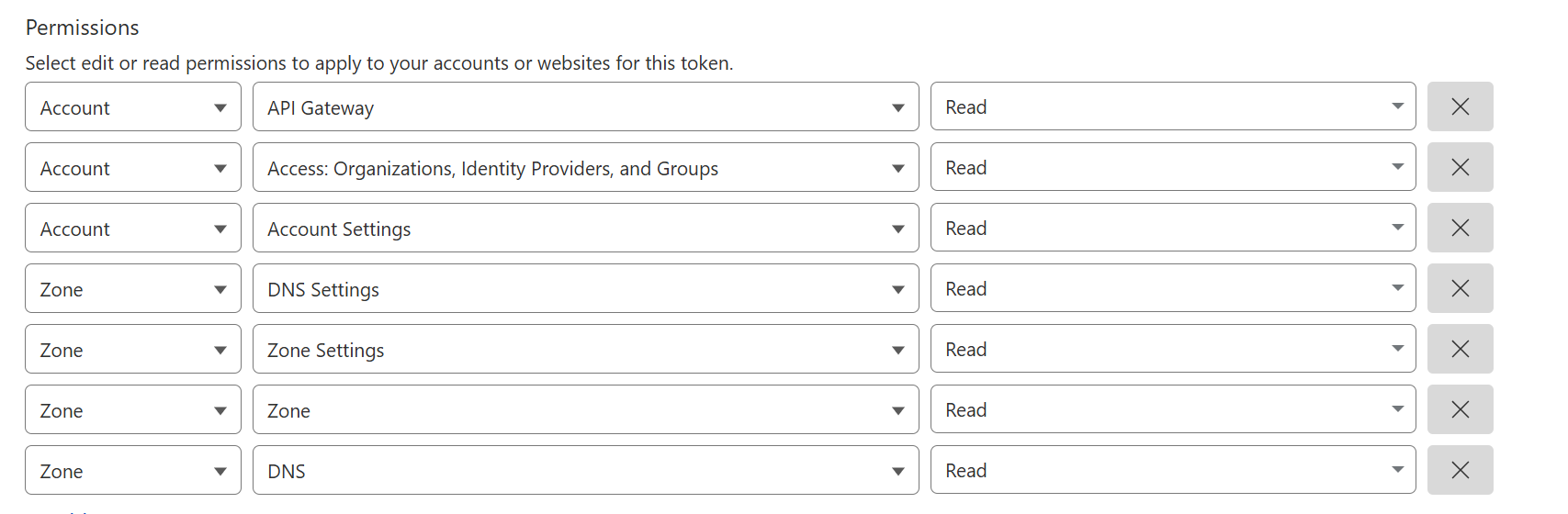Expand the DNS Settings permission dropdown
Viewport: 1568px width, 514px height.
tap(585, 289)
